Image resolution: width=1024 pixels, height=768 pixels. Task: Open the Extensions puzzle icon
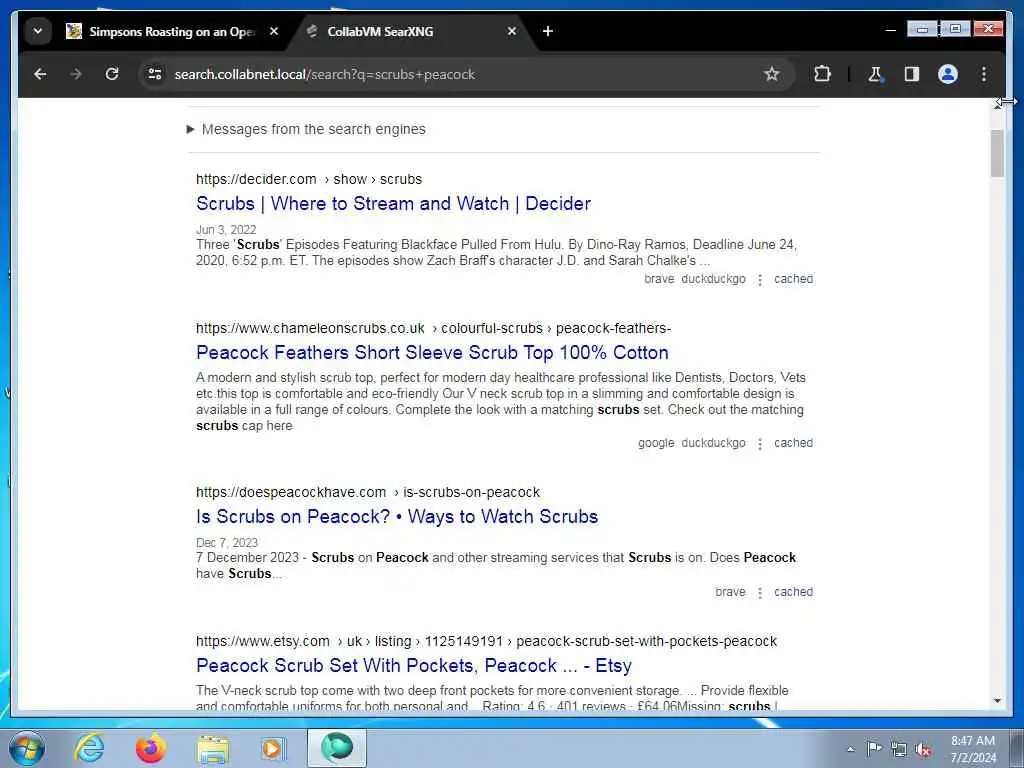(822, 74)
